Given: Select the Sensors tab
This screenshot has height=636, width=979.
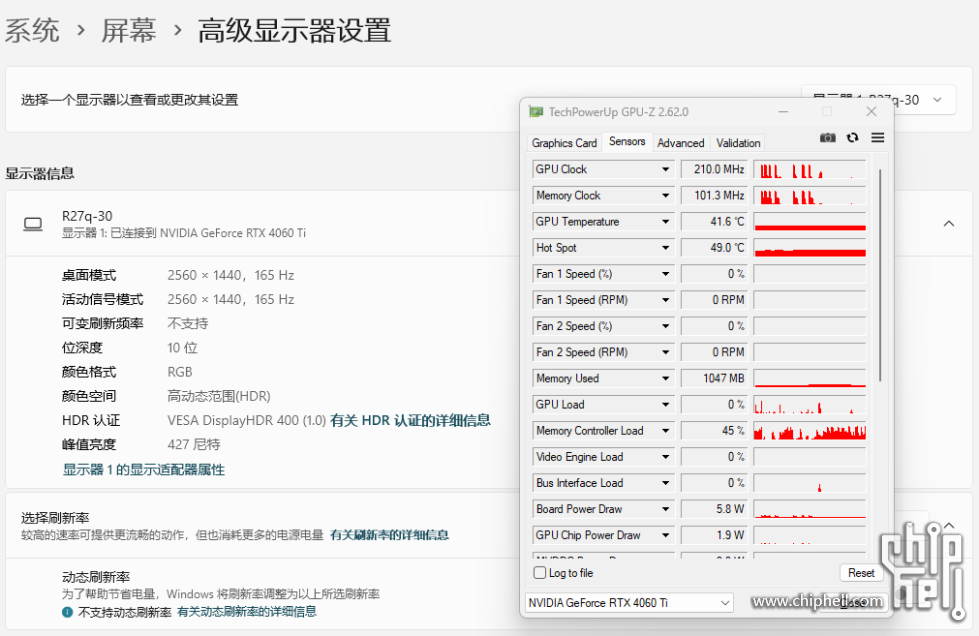Looking at the screenshot, I should coord(627,142).
